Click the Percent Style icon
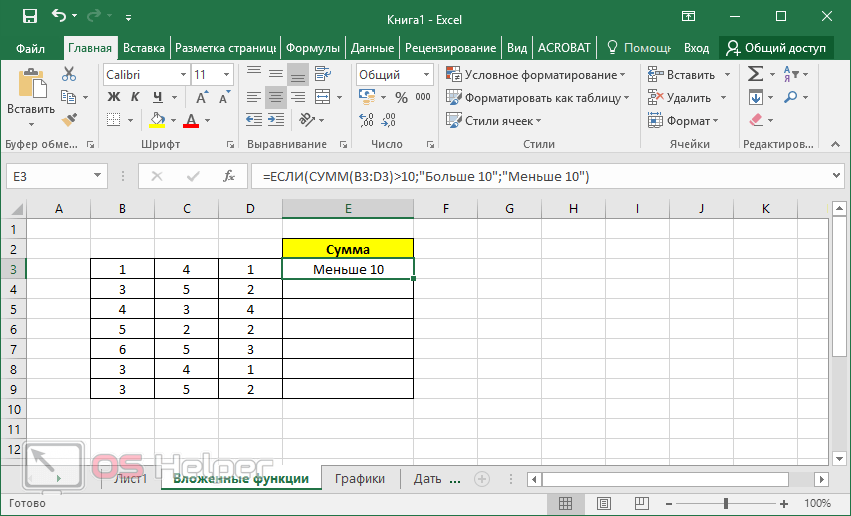This screenshot has height=516, width=851. tap(402, 98)
